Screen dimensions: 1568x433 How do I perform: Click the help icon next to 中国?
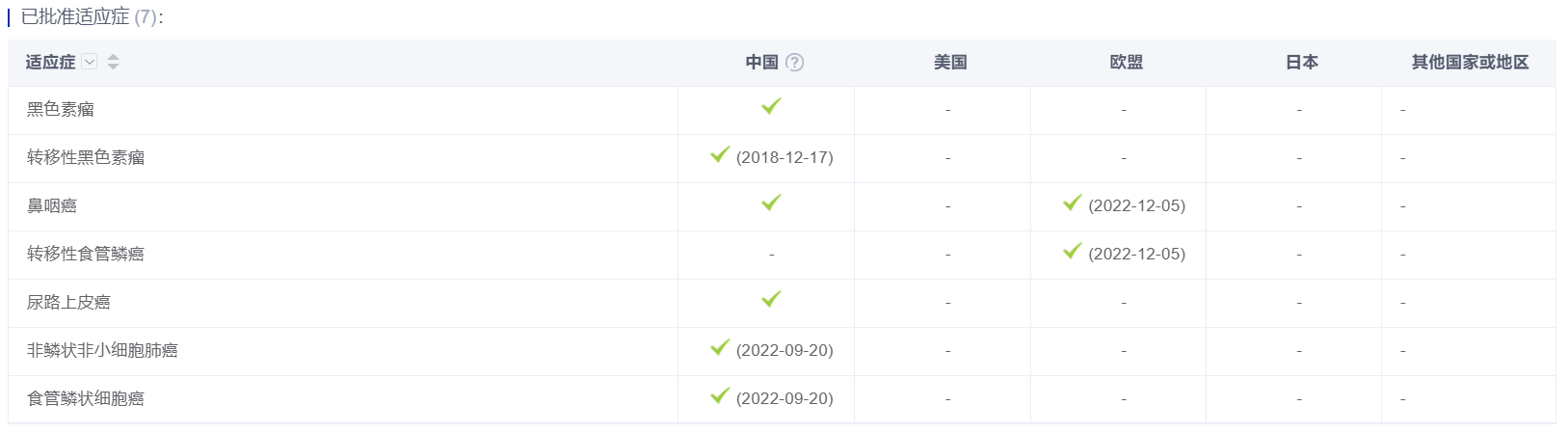[x=794, y=62]
